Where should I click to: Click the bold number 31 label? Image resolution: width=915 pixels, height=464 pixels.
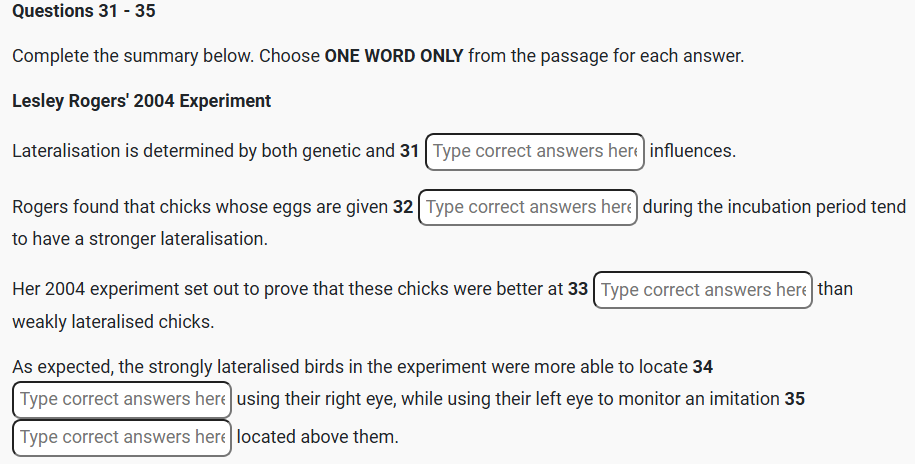409,152
